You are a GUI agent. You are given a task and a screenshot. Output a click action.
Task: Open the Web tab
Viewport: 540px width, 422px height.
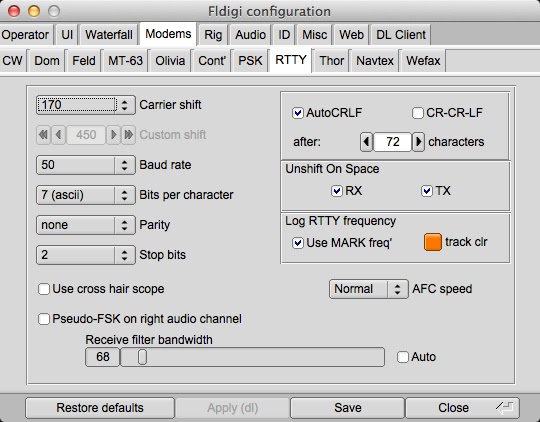point(351,35)
